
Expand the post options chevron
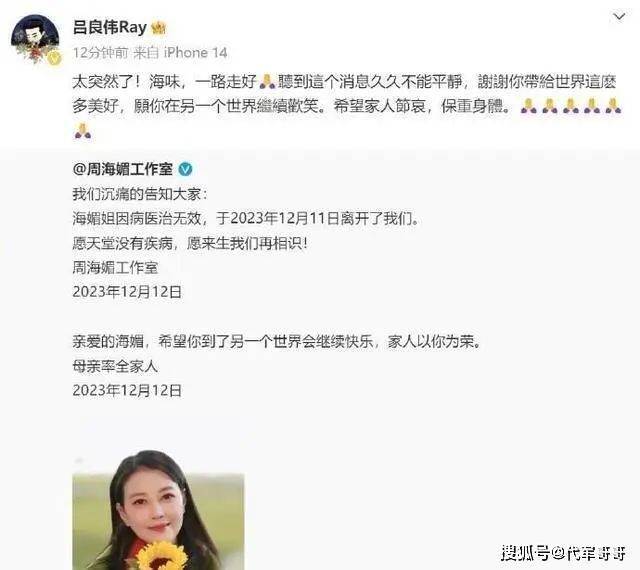point(619,17)
